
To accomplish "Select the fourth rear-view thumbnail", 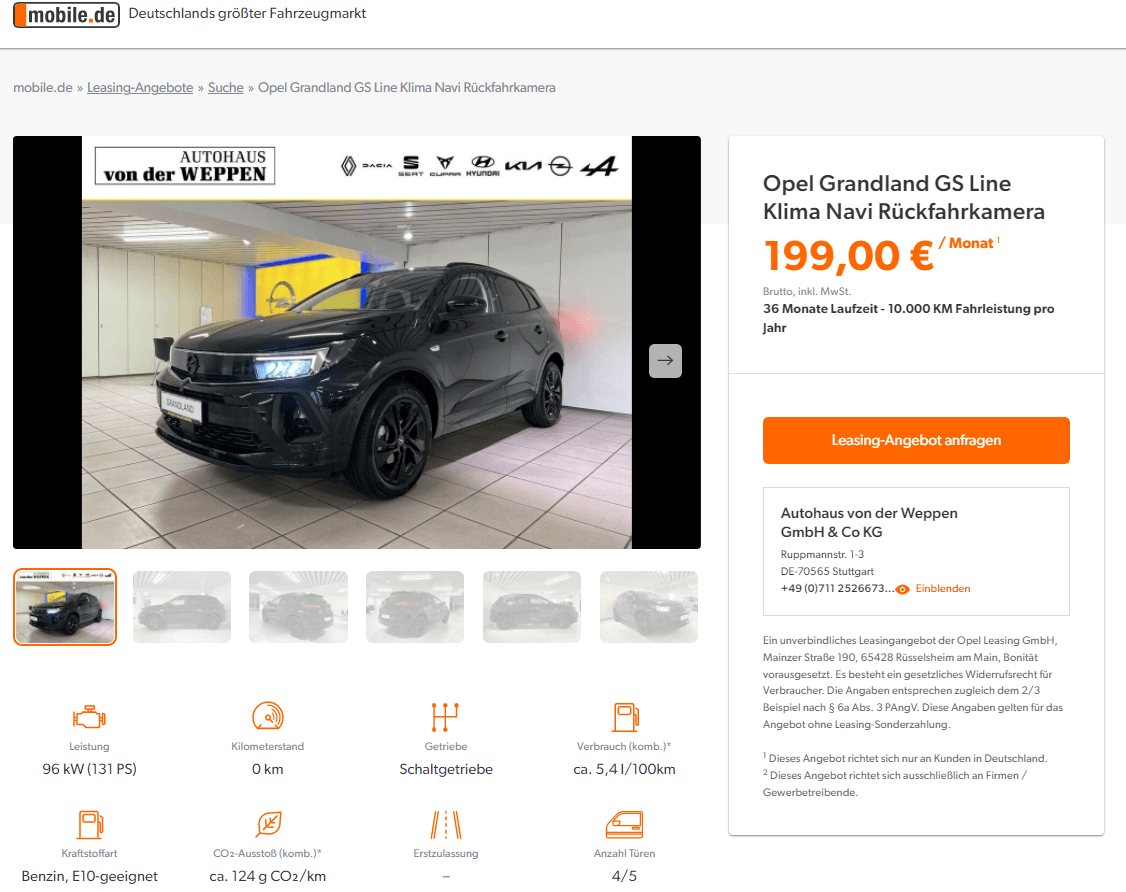I will (x=415, y=607).
